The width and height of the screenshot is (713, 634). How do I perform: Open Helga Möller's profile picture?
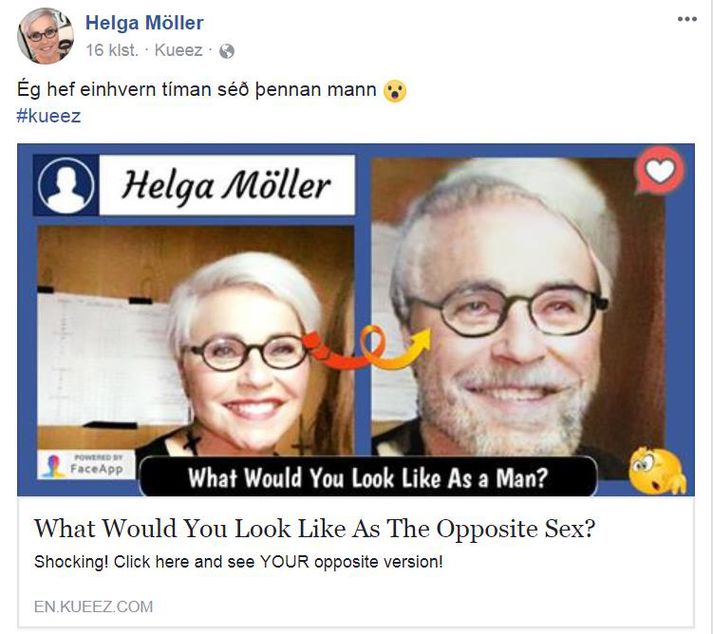pos(45,35)
